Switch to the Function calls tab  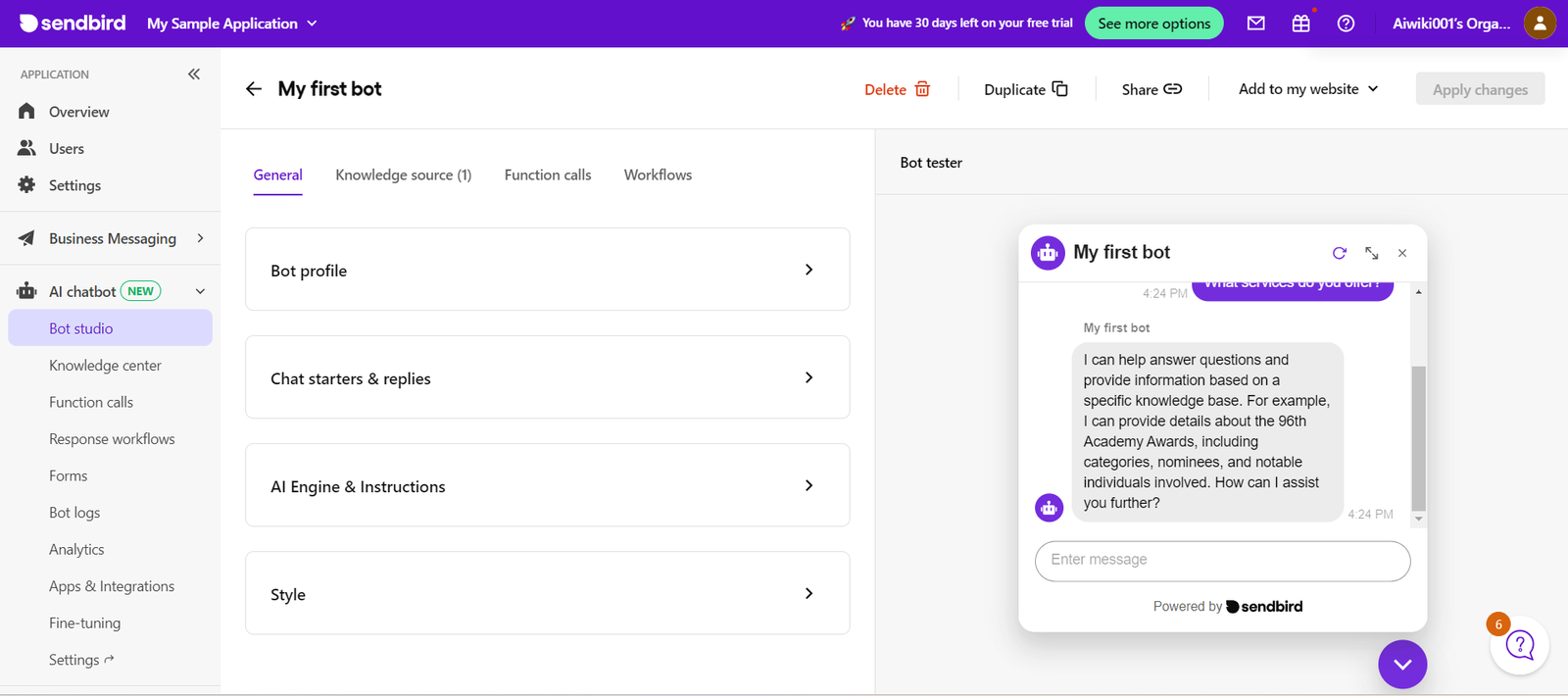pos(548,175)
